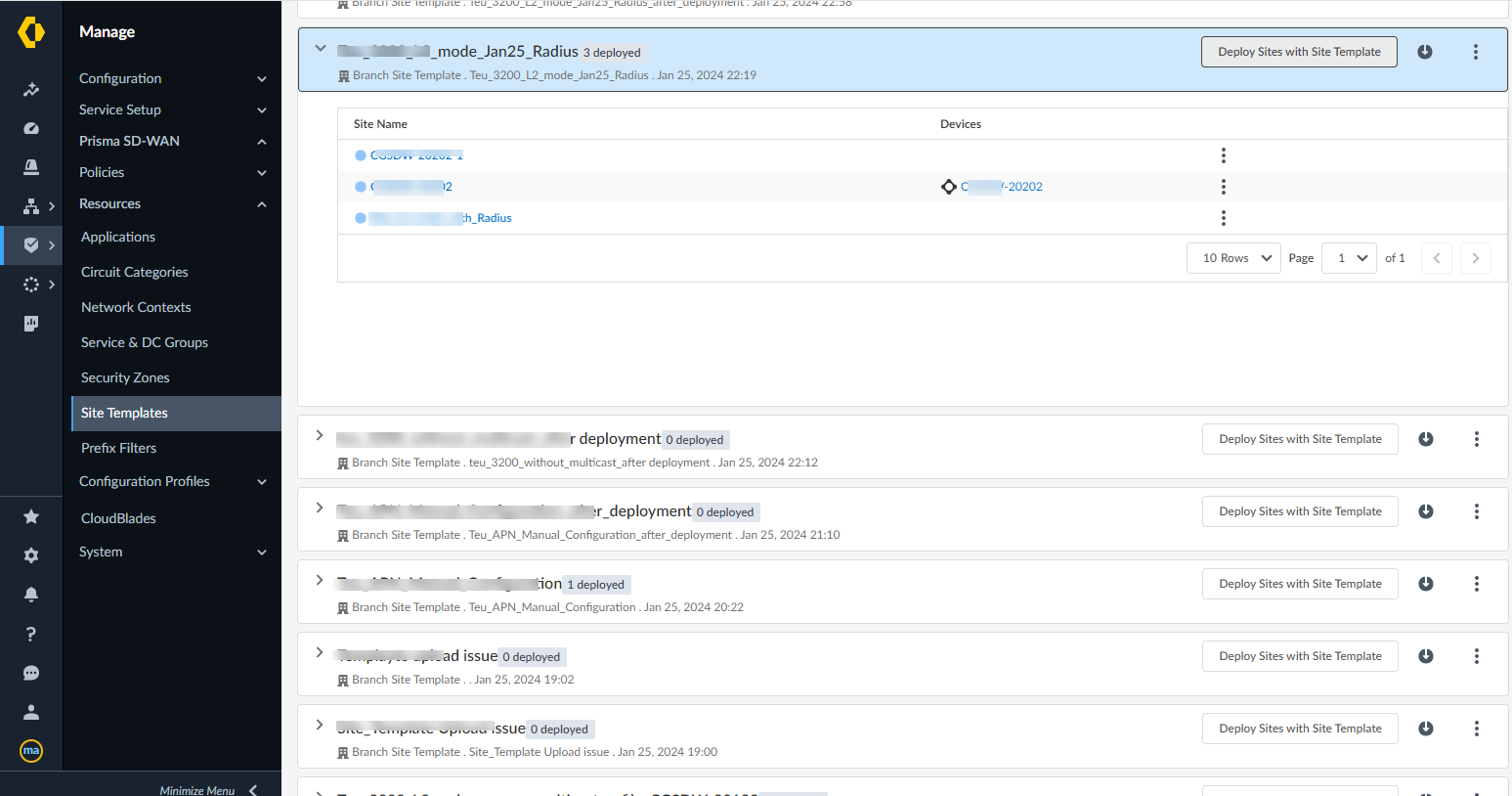Image resolution: width=1512 pixels, height=796 pixels.
Task: Expand the Site_Template Upload issue row
Action: (x=320, y=725)
